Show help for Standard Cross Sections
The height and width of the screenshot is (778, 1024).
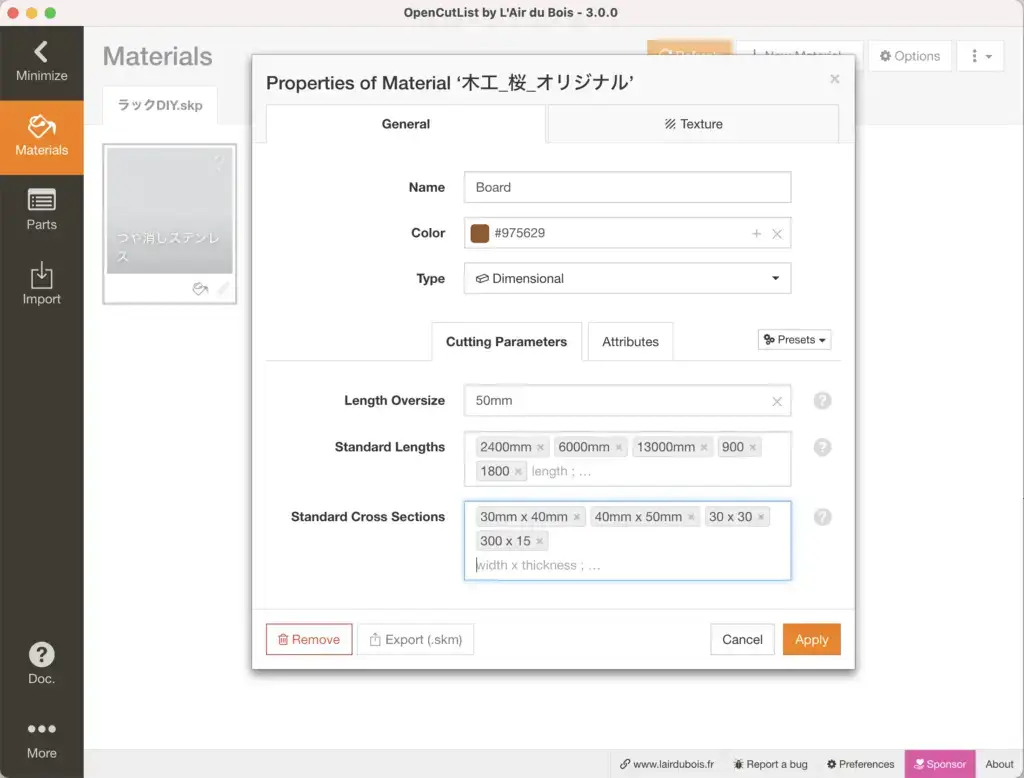822,517
